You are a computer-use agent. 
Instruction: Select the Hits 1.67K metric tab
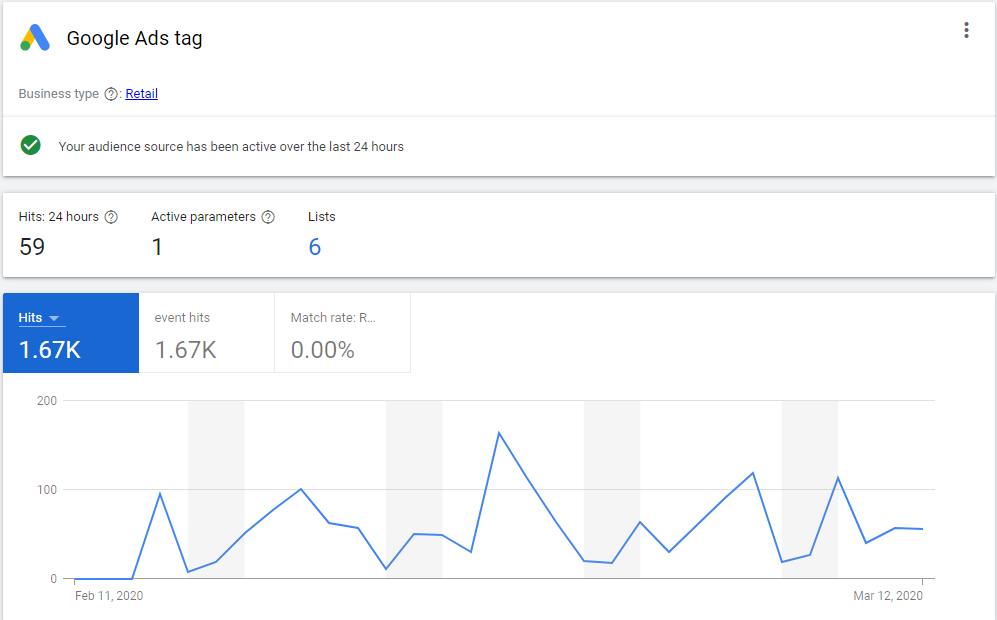coord(71,333)
